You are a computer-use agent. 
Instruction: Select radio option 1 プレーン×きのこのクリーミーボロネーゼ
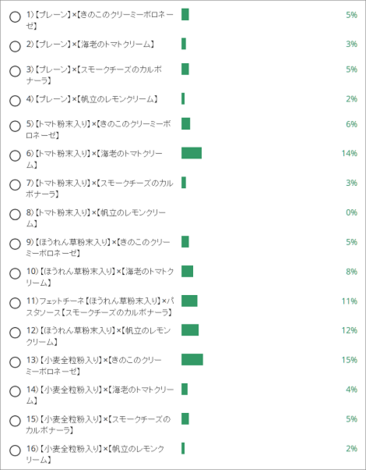pos(15,17)
